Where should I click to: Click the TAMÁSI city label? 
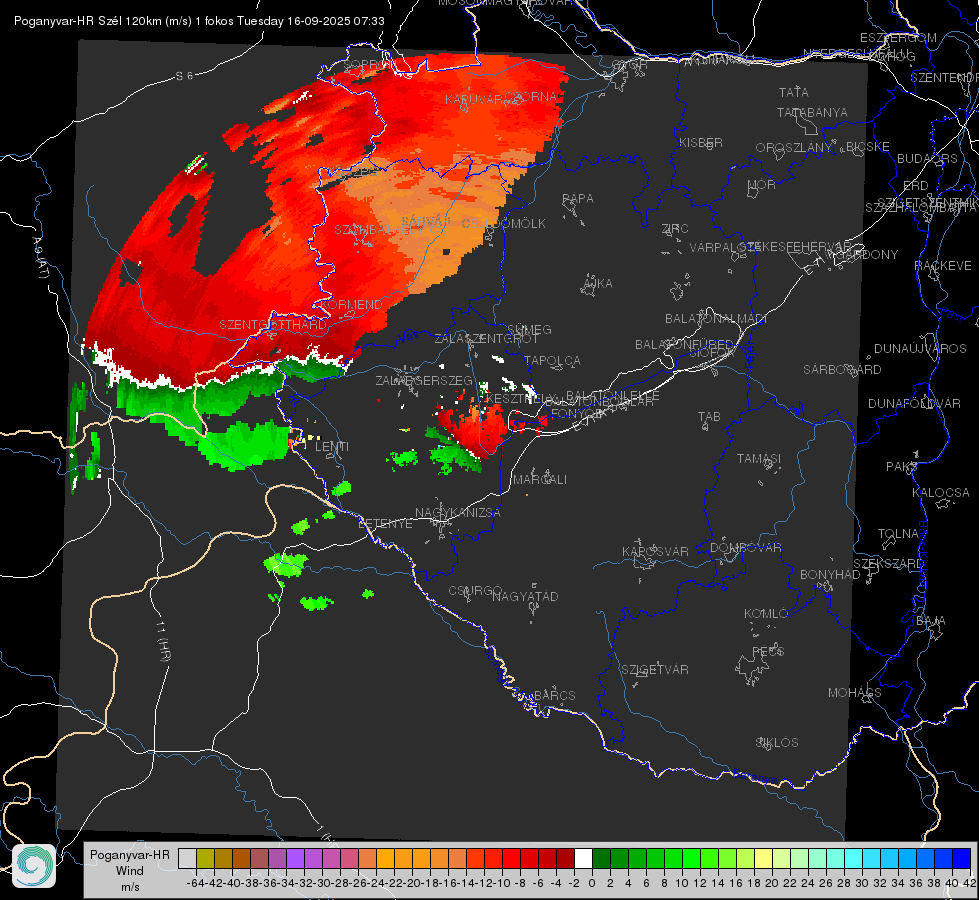click(759, 458)
